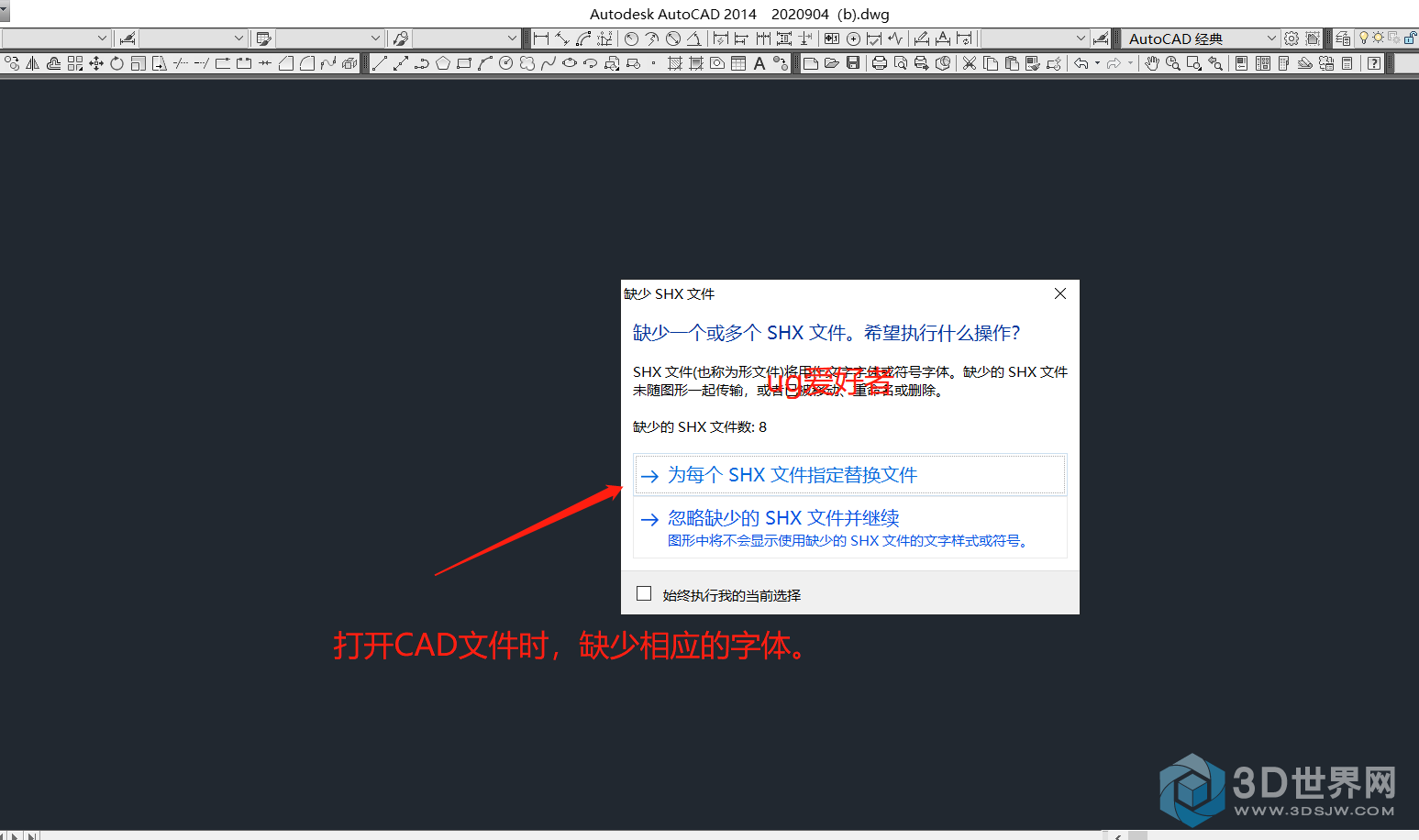Image resolution: width=1419 pixels, height=840 pixels.
Task: Select the Array tool icon
Action: [75, 63]
